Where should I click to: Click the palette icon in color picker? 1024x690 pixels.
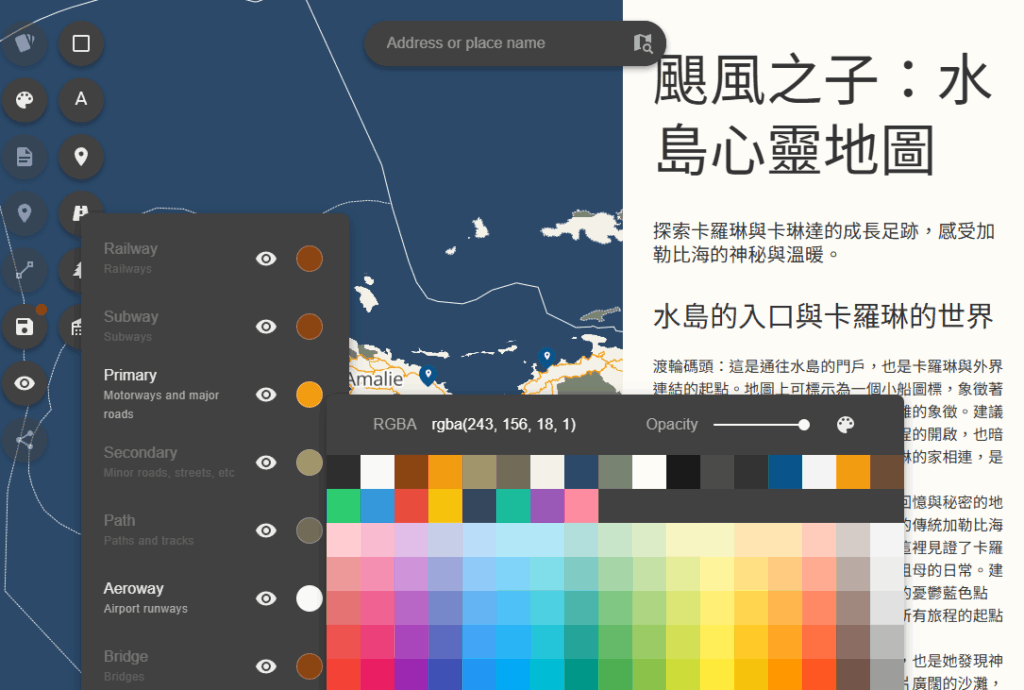click(x=845, y=425)
